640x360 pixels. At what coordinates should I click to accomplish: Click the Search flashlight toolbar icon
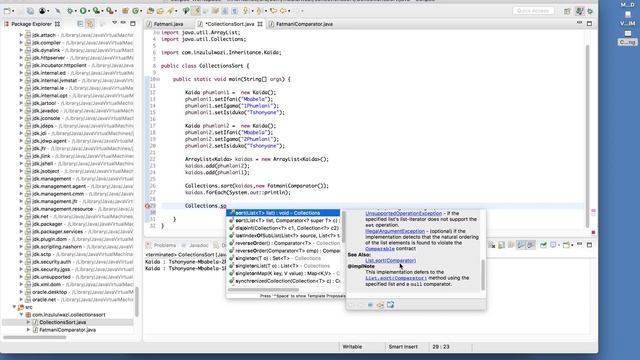[170, 11]
